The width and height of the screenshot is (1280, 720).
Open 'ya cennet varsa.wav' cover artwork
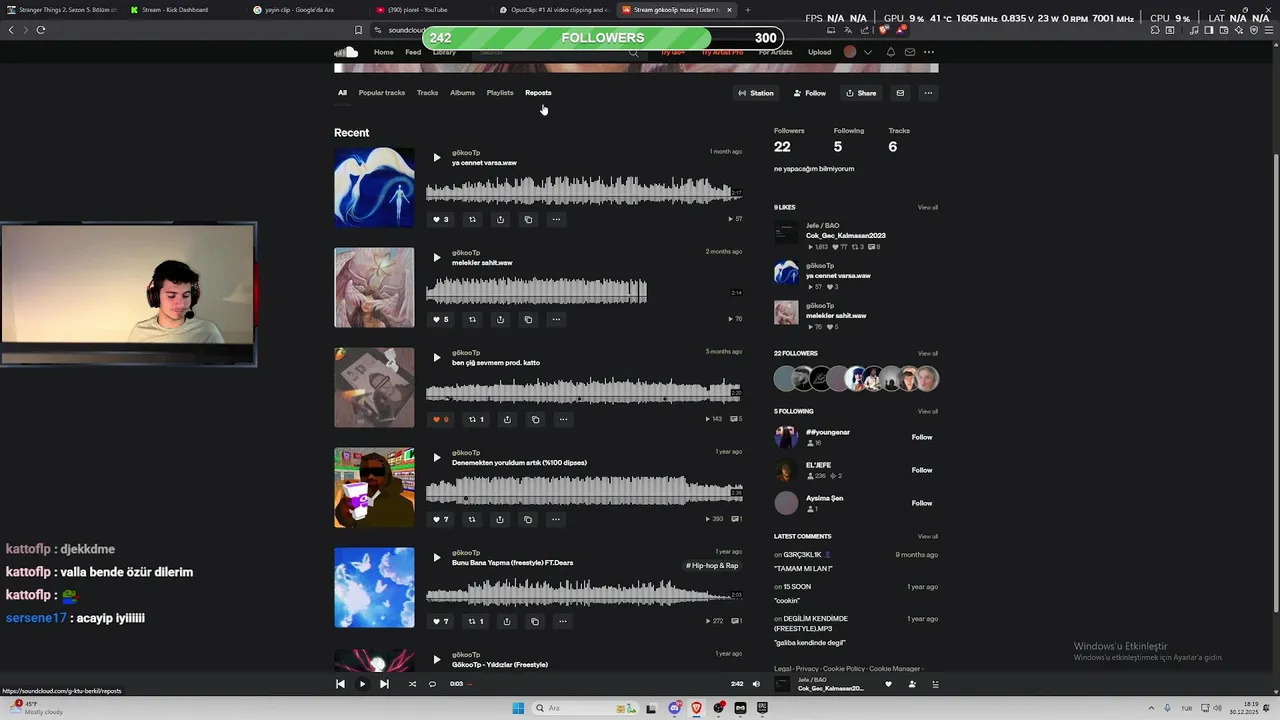pyautogui.click(x=374, y=187)
